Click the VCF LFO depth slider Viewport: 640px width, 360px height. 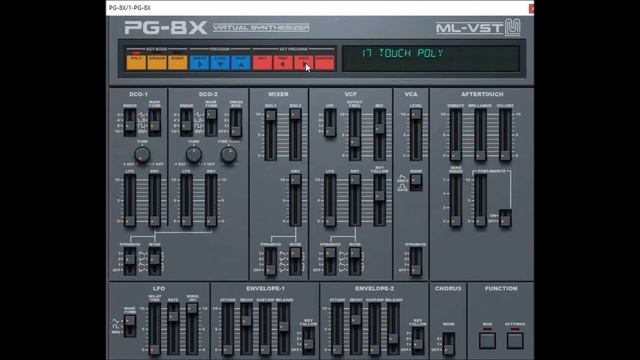pos(330,200)
